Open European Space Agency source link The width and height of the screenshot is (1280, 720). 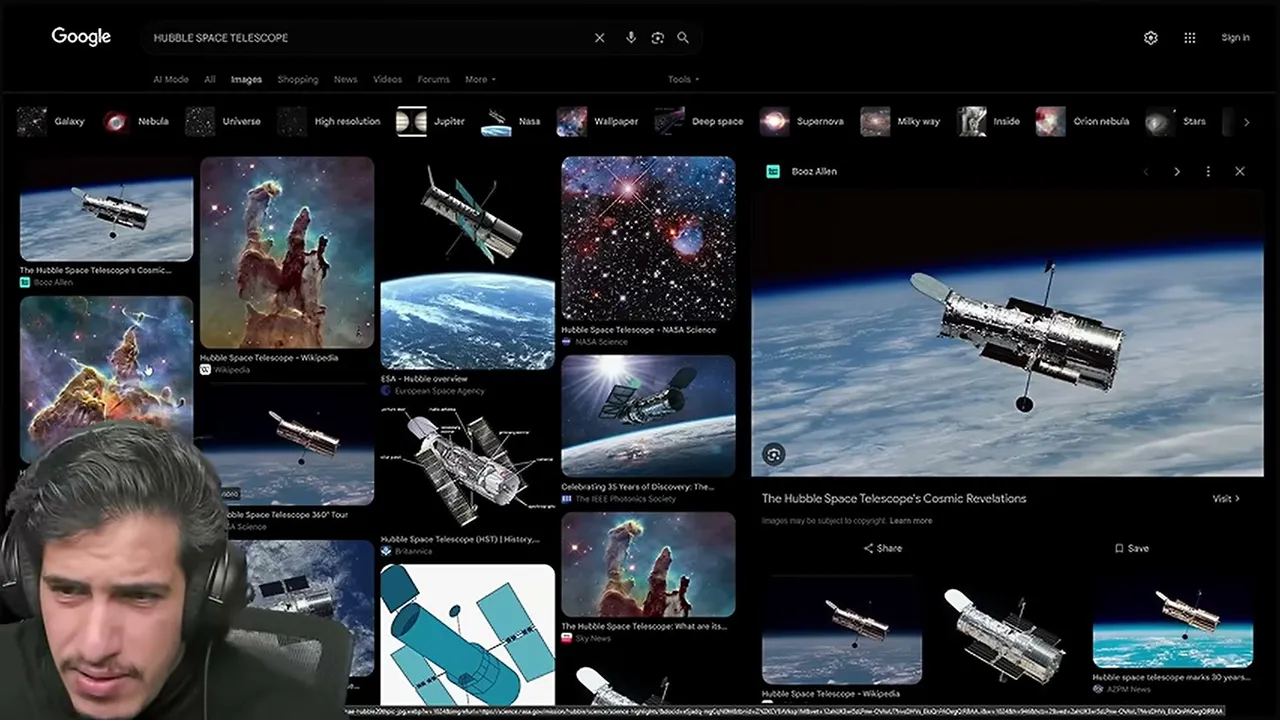click(x=433, y=391)
